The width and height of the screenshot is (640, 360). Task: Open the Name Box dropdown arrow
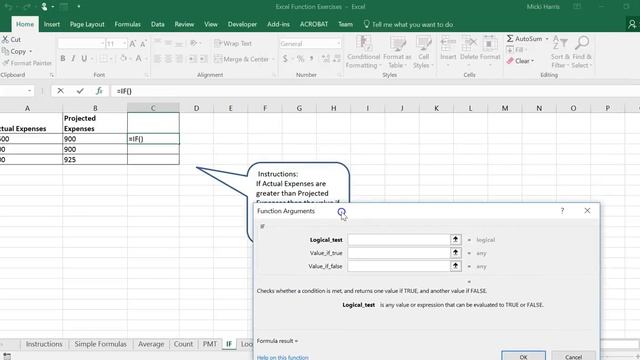29,91
